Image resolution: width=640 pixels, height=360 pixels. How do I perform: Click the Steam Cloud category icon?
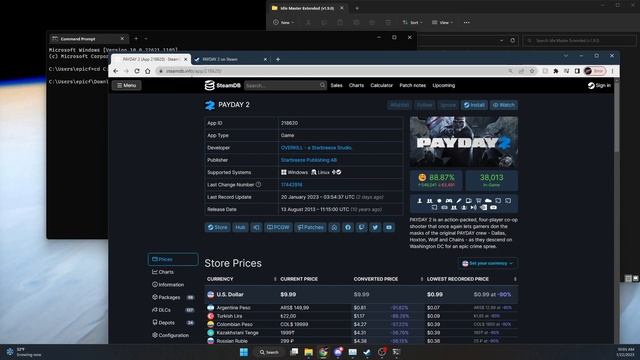[488, 200]
